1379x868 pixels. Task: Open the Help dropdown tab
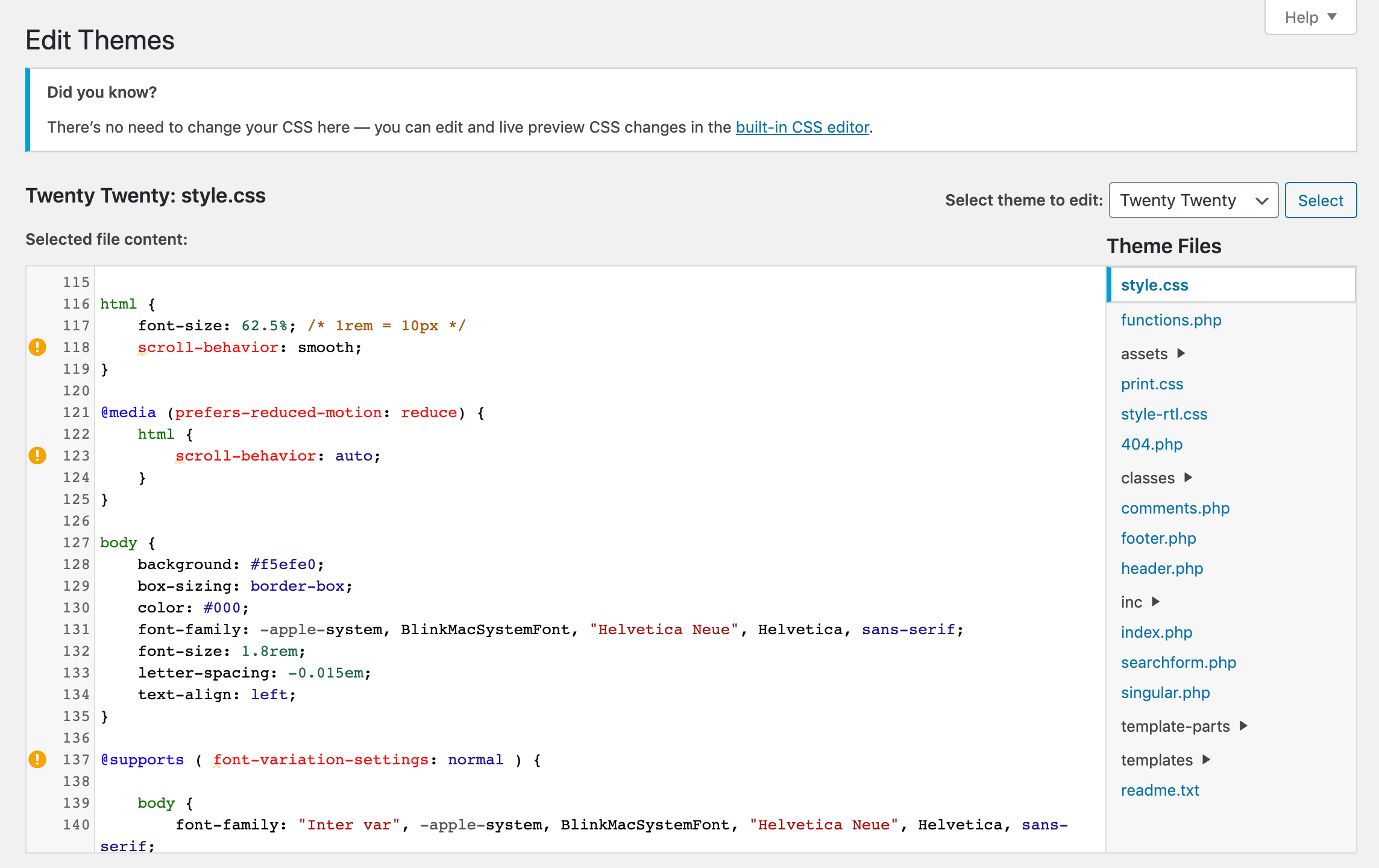pyautogui.click(x=1310, y=17)
